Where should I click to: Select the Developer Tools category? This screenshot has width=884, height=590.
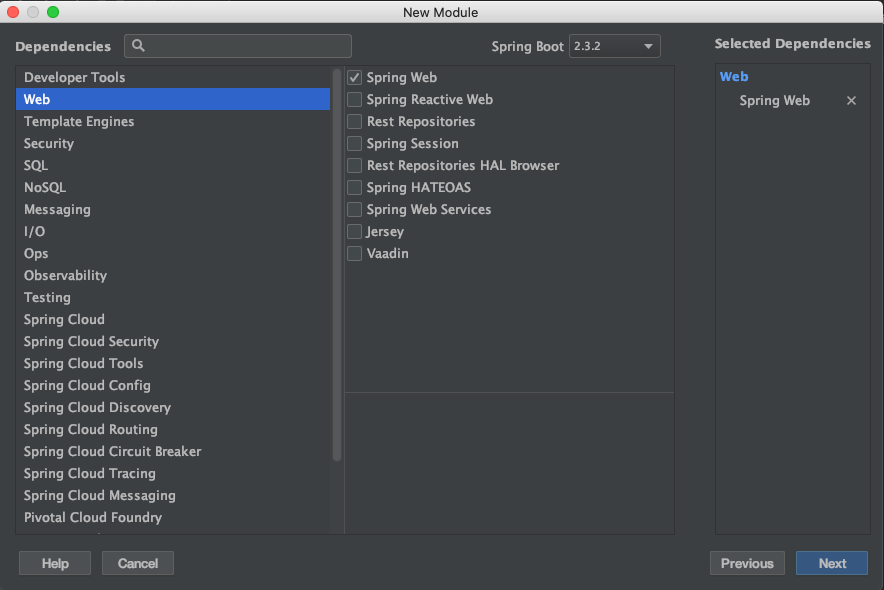pos(173,77)
